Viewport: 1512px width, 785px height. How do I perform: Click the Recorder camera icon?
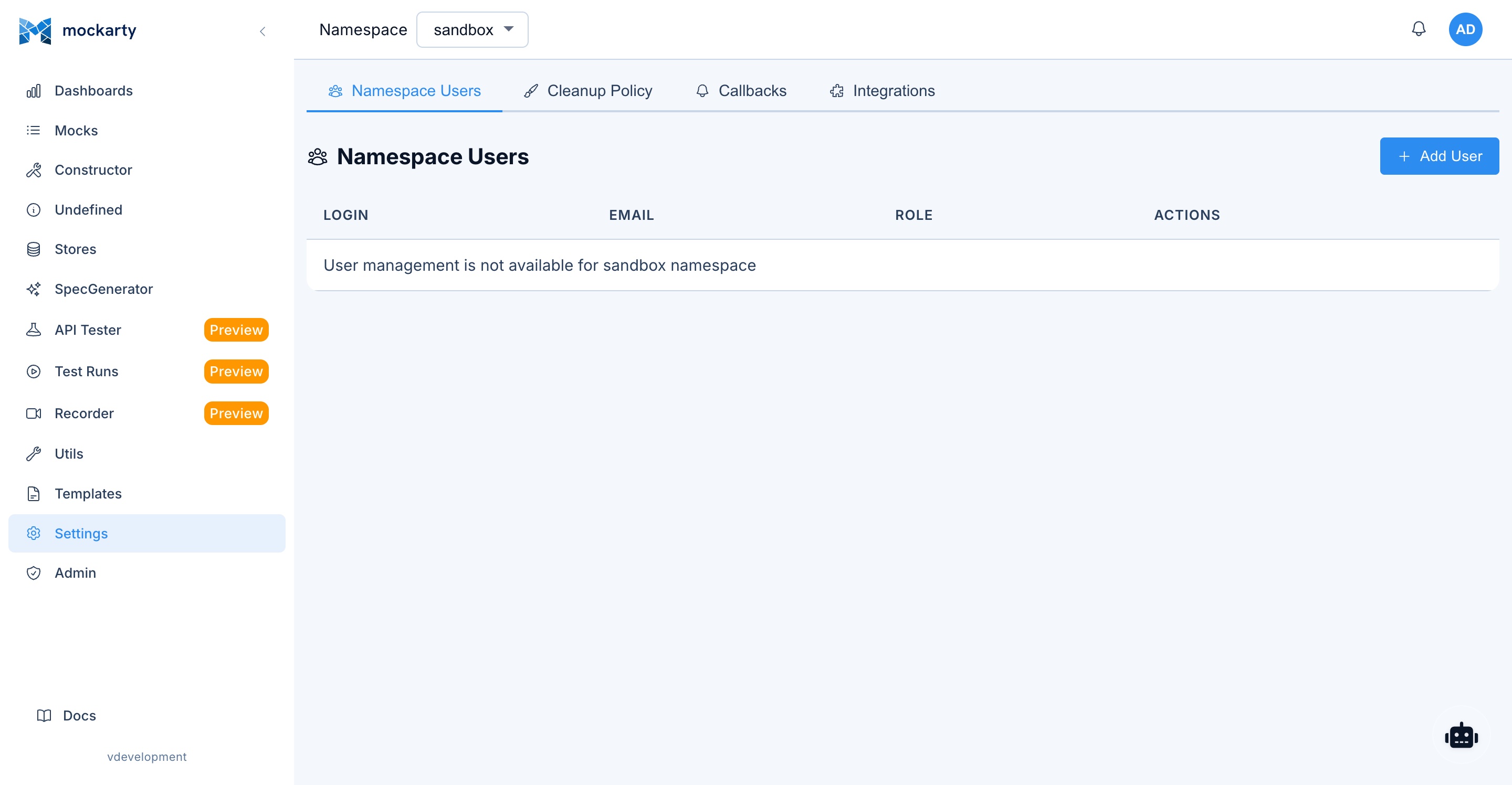click(34, 413)
